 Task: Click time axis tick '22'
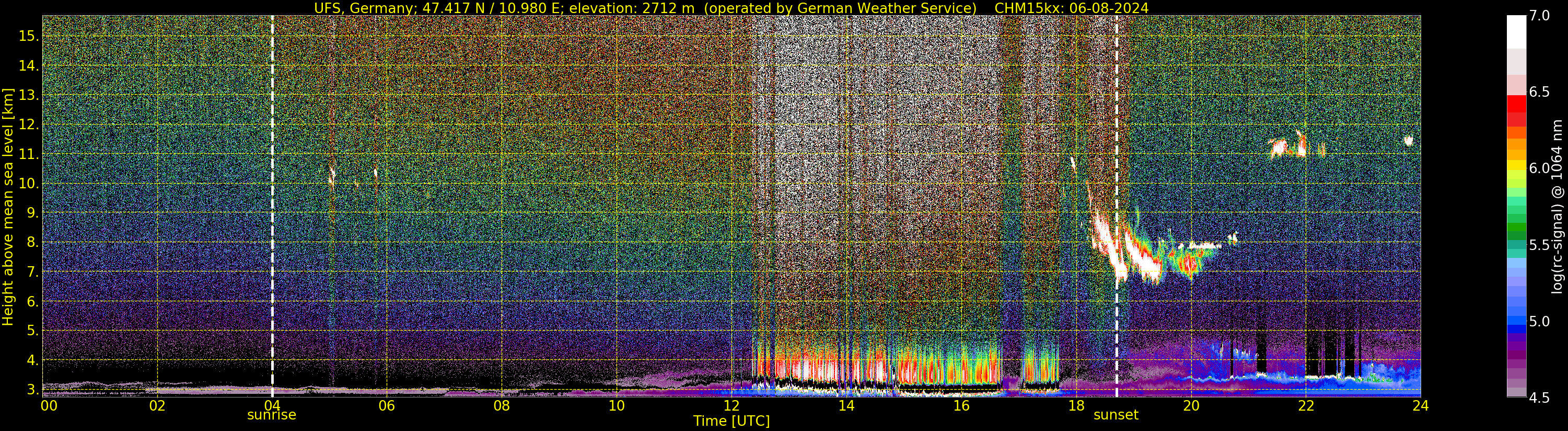(1306, 405)
